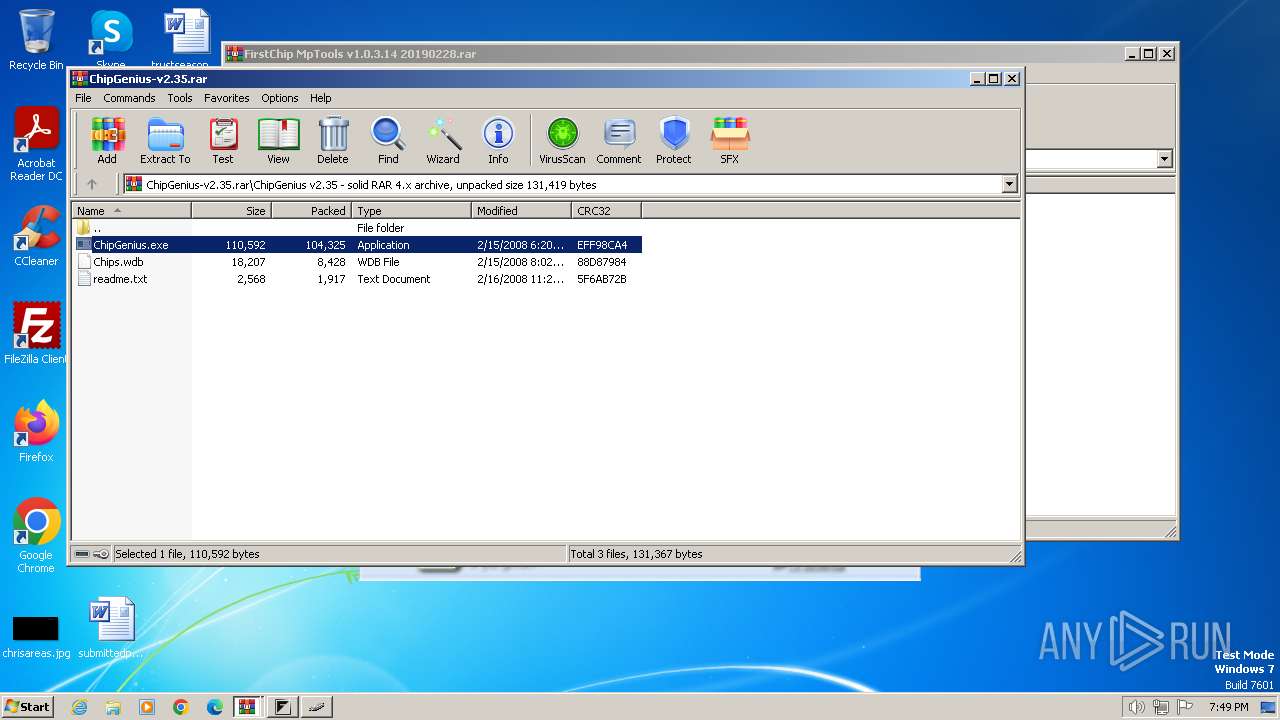Sort by Name column header

[x=131, y=211]
